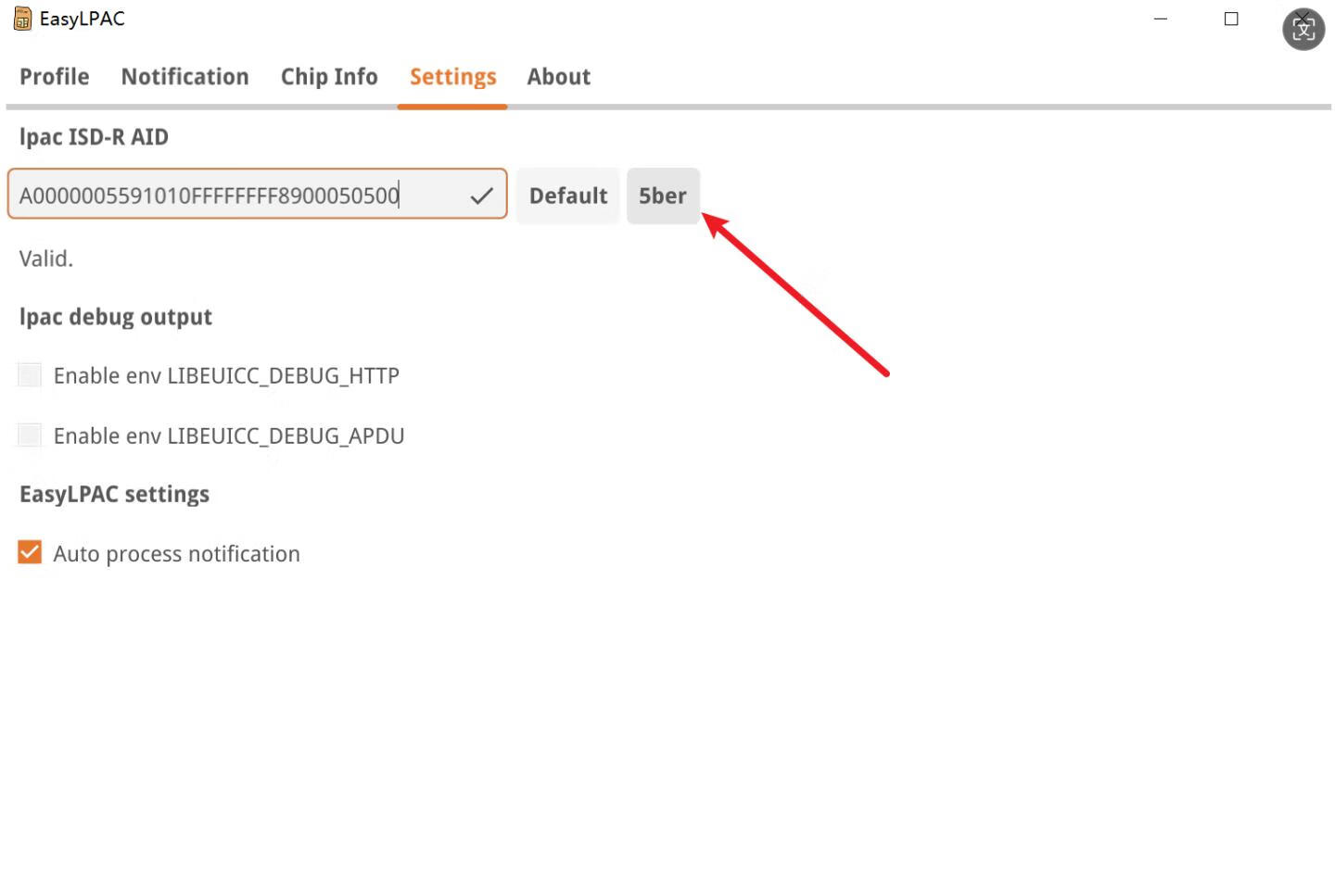Open the Notification tab

coord(184,77)
